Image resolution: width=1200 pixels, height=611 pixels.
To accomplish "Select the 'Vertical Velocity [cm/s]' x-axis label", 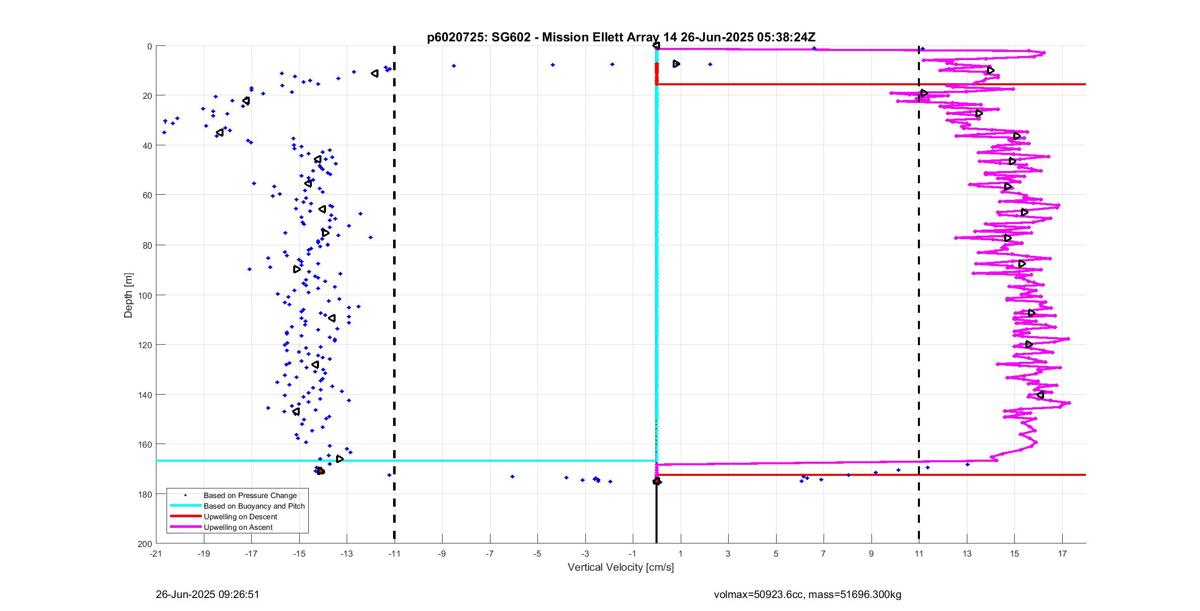I will pyautogui.click(x=621, y=568).
